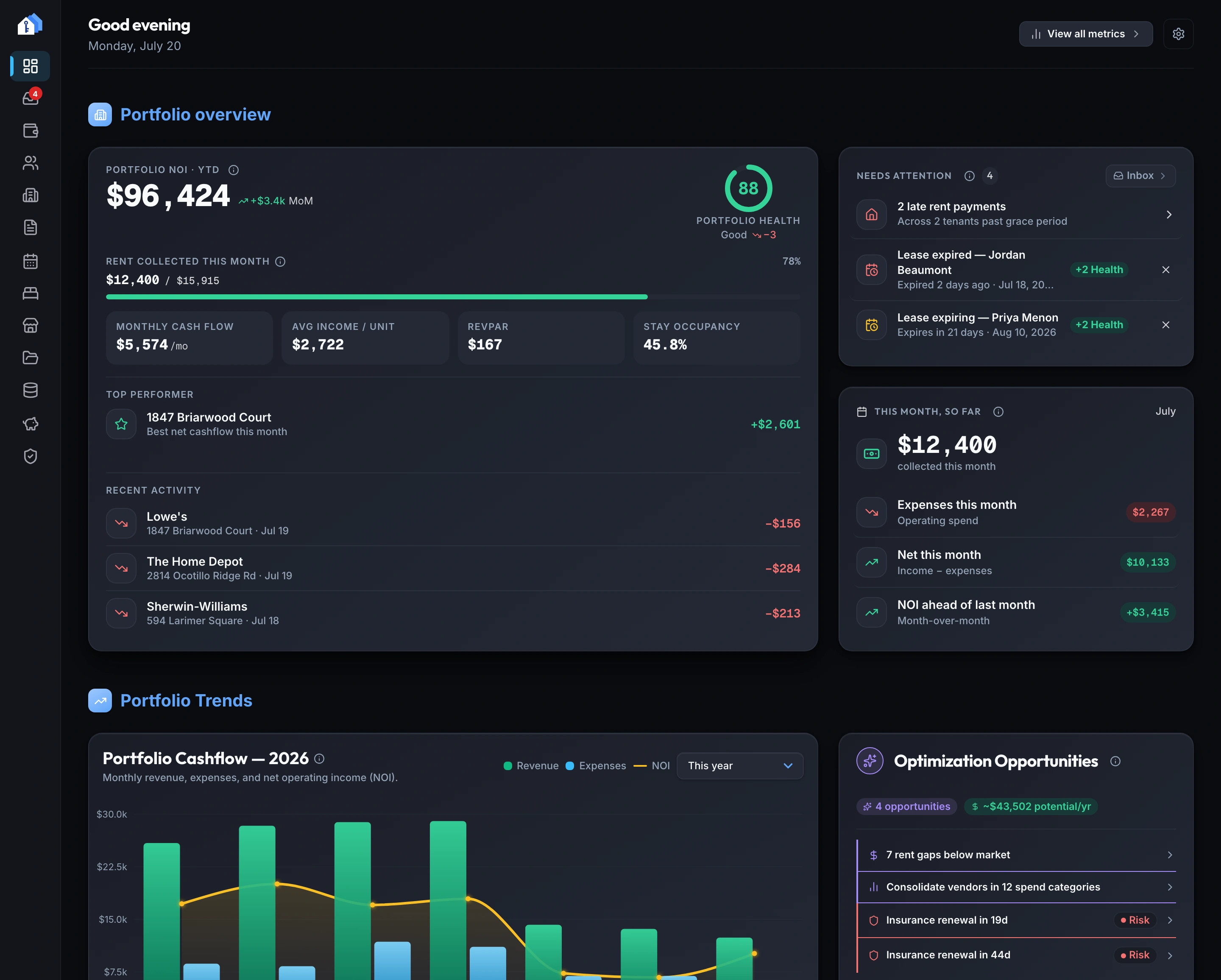Open the inbox icon with badge 4
The image size is (1221, 980).
click(31, 98)
